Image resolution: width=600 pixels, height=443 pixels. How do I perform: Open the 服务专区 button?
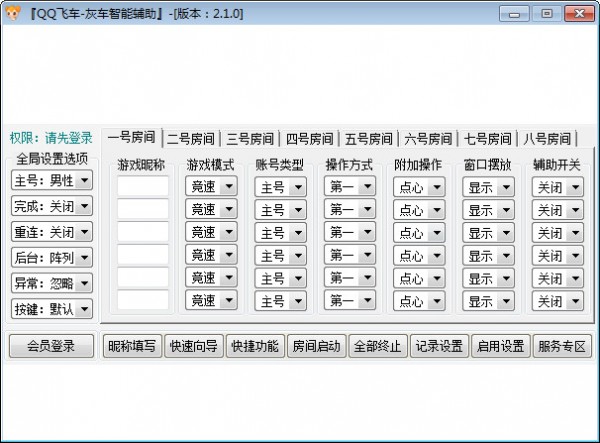[x=562, y=346]
